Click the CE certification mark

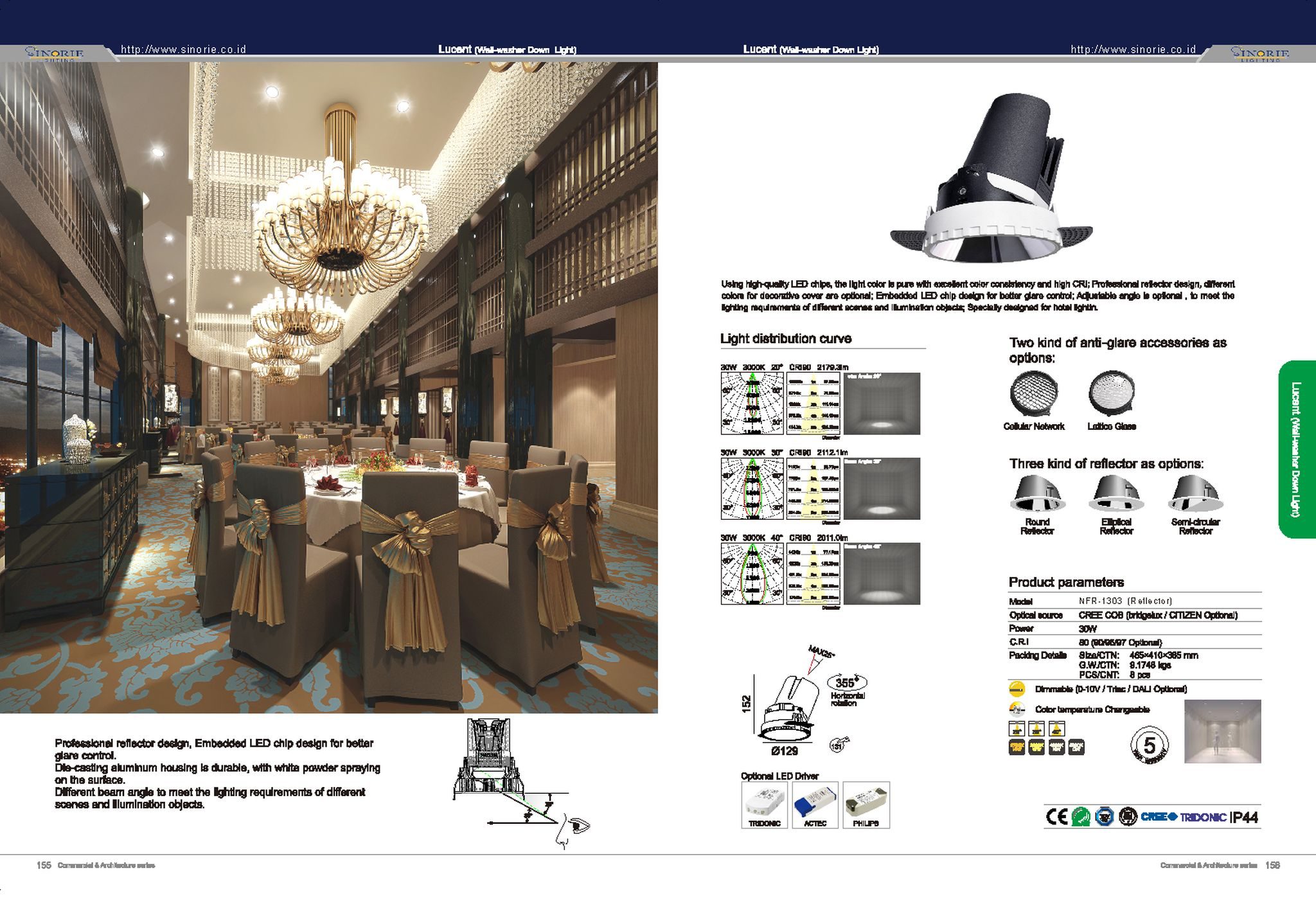pos(1056,817)
